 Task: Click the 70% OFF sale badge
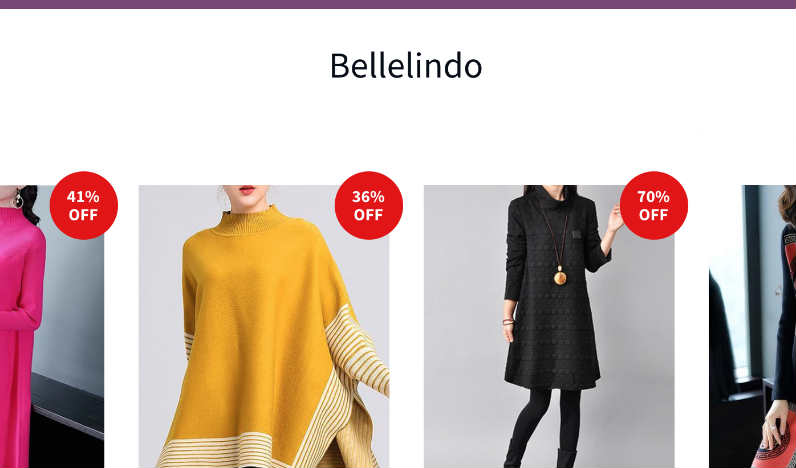[653, 206]
